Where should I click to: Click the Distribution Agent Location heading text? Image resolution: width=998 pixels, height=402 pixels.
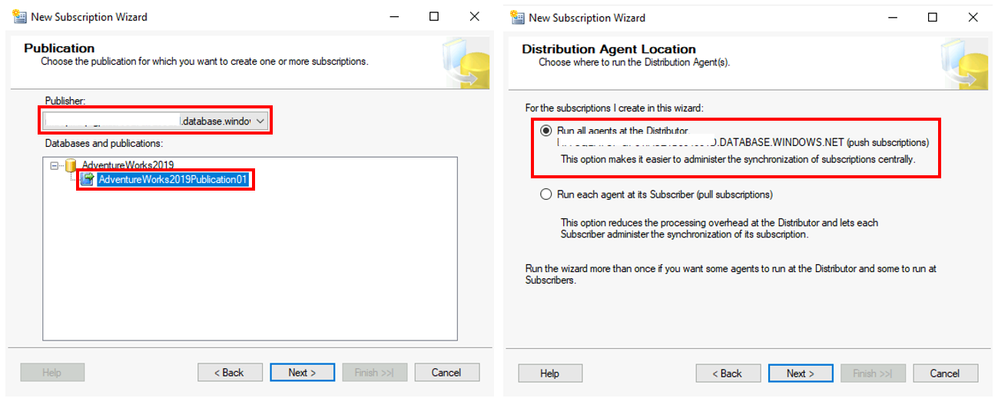click(x=608, y=49)
